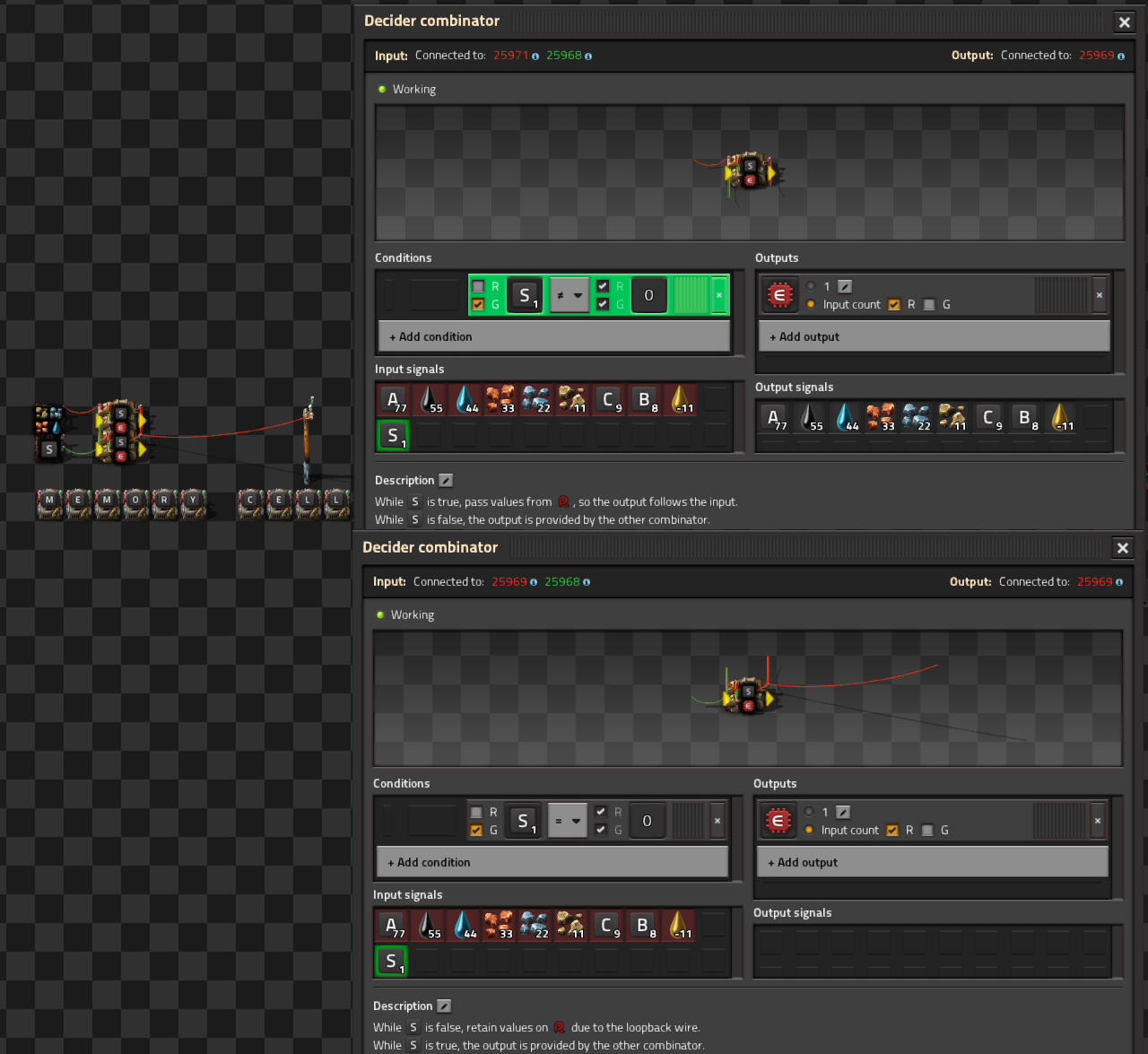
Task: Click the constant 0 field in top condition
Action: point(649,295)
